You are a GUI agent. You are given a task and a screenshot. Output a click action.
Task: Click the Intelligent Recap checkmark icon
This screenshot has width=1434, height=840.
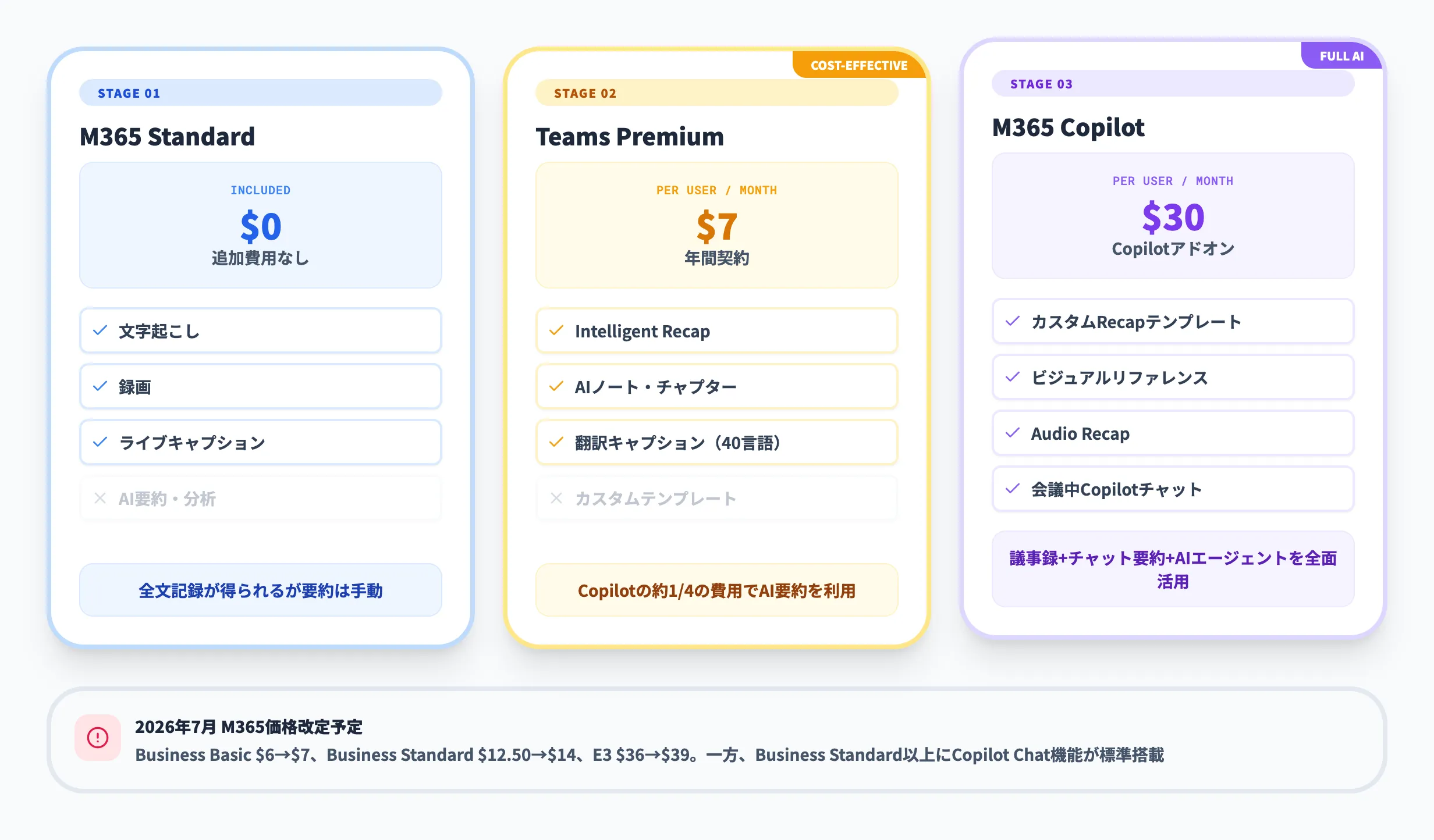point(557,330)
